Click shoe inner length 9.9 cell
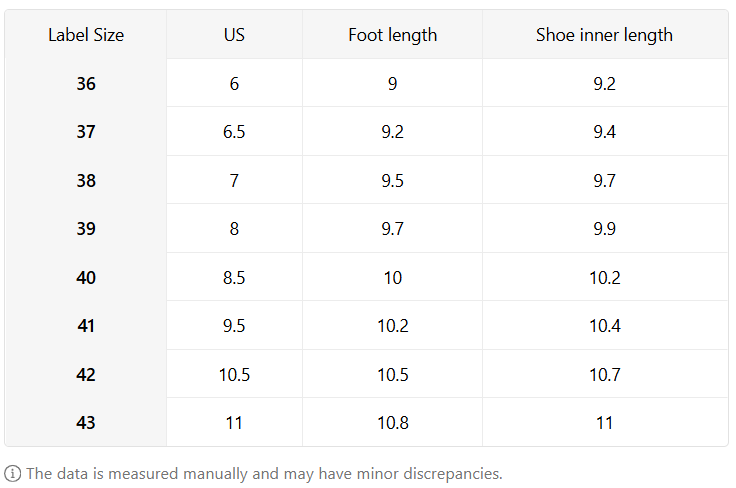 604,229
